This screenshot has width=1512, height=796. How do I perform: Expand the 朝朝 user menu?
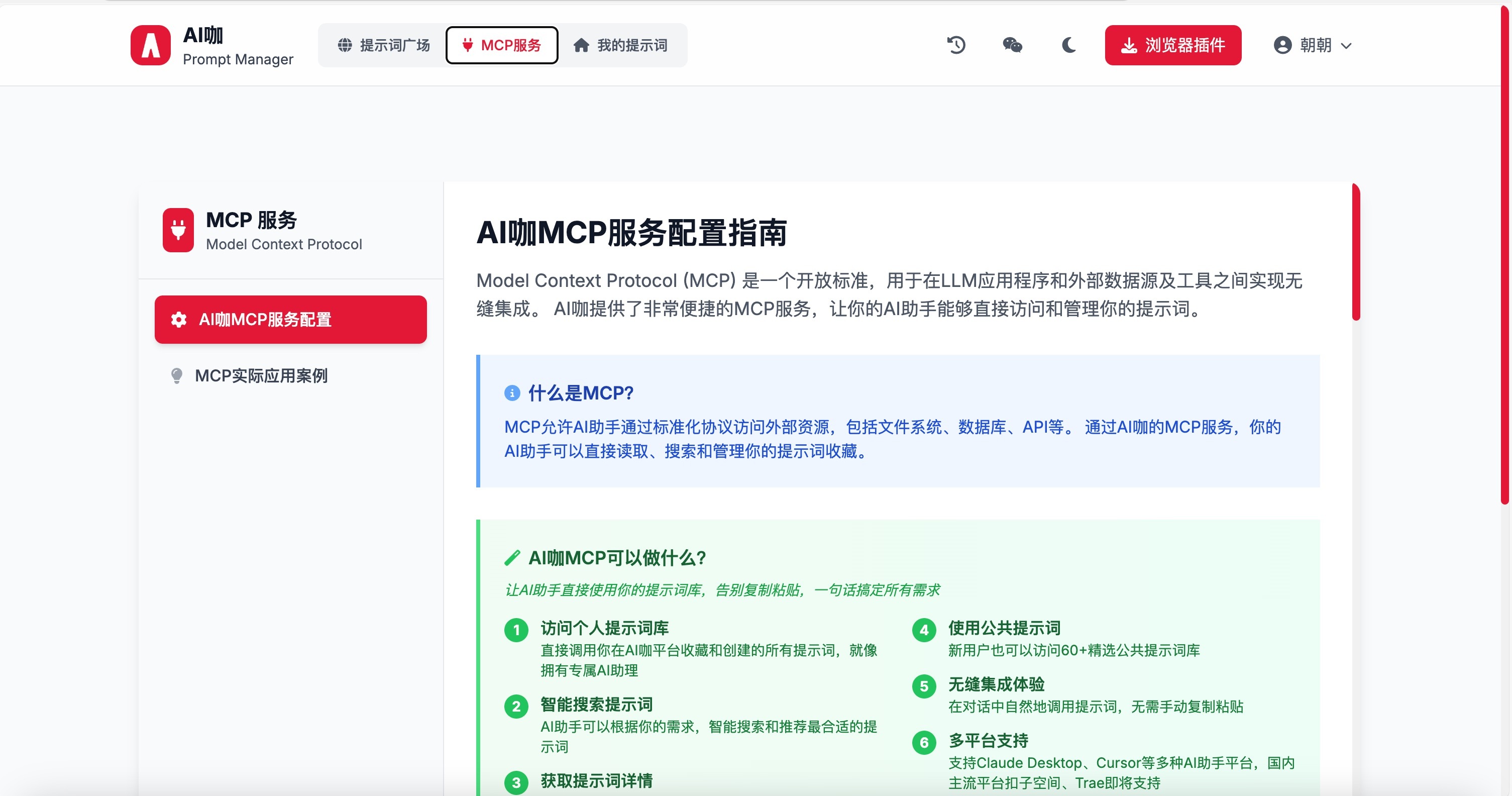[x=1313, y=45]
